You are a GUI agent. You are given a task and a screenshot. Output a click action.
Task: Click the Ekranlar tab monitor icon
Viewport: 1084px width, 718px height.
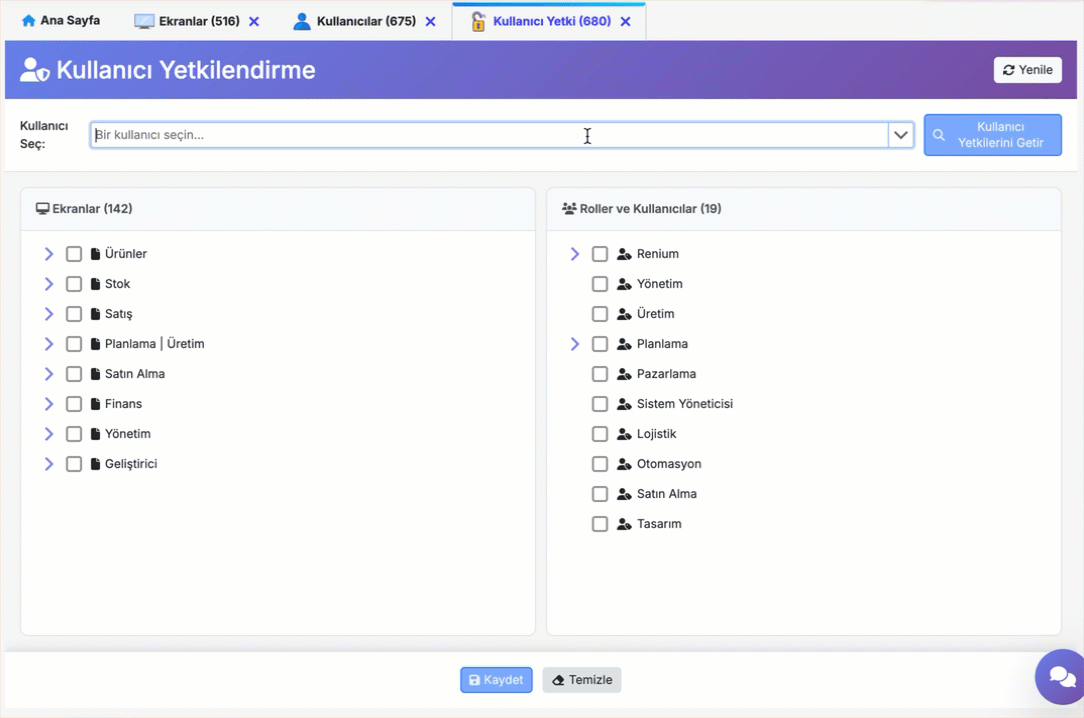(x=144, y=21)
